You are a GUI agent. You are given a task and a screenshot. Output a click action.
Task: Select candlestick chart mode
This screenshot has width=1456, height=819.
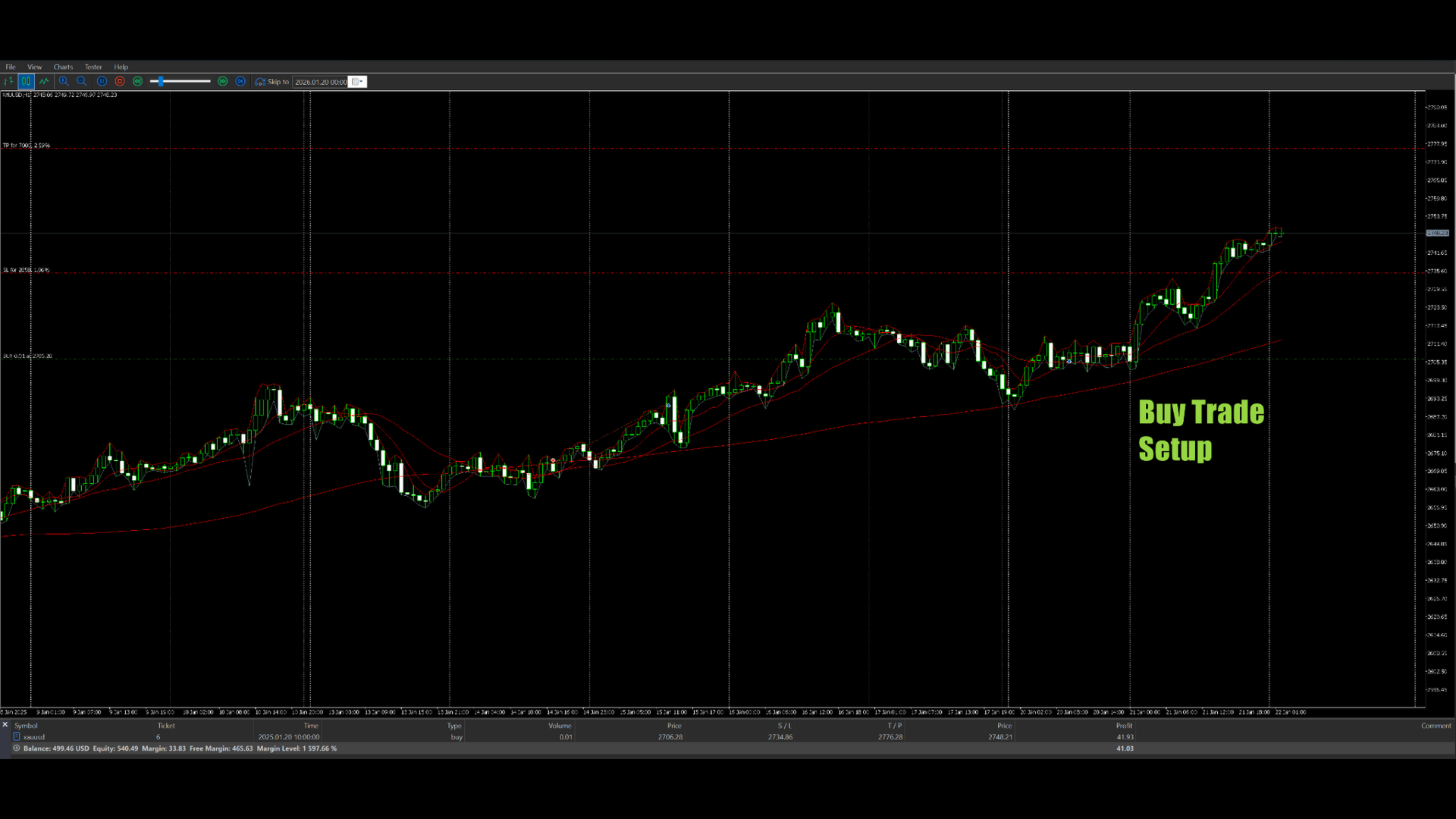(x=26, y=81)
